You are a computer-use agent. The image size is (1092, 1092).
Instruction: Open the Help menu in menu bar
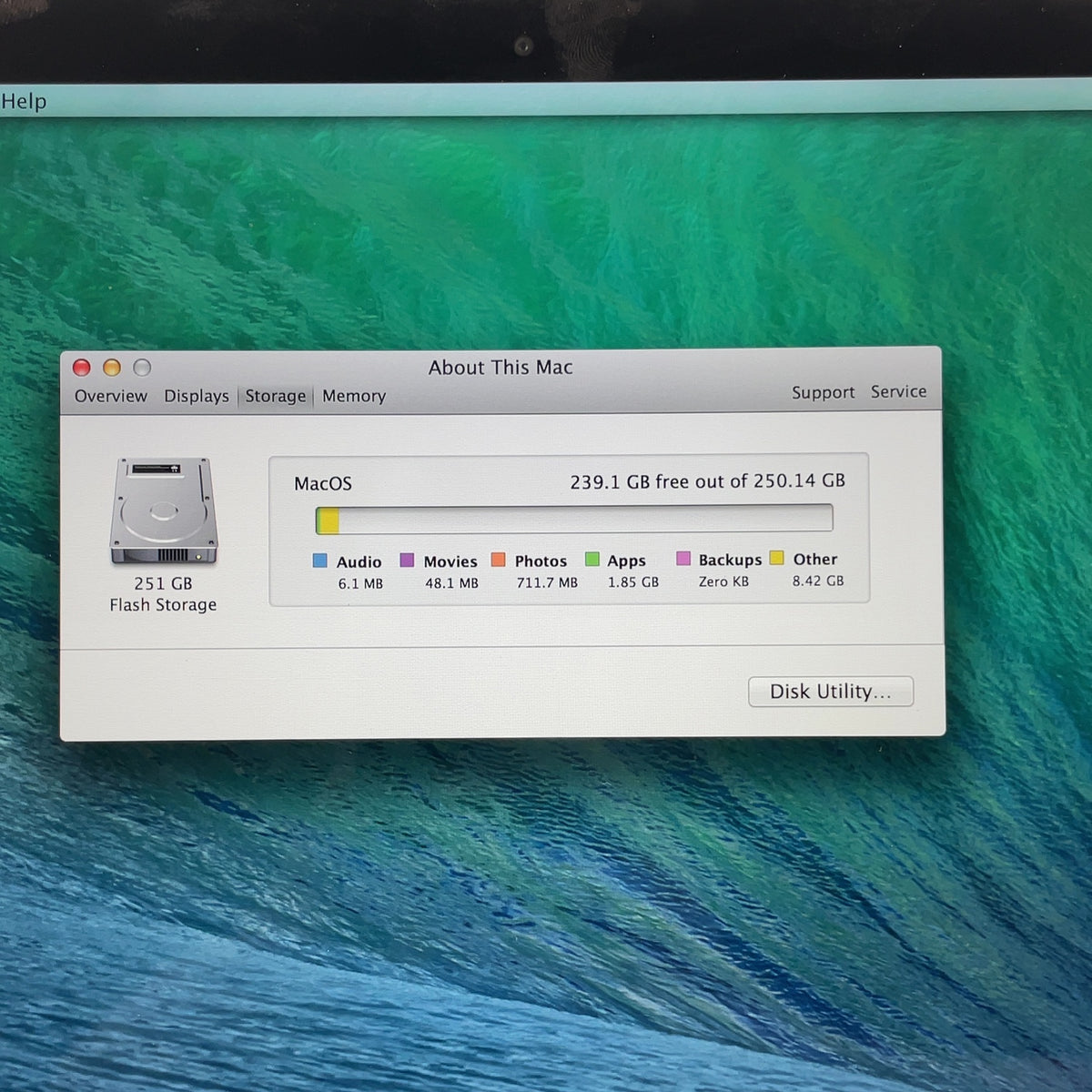[24, 102]
